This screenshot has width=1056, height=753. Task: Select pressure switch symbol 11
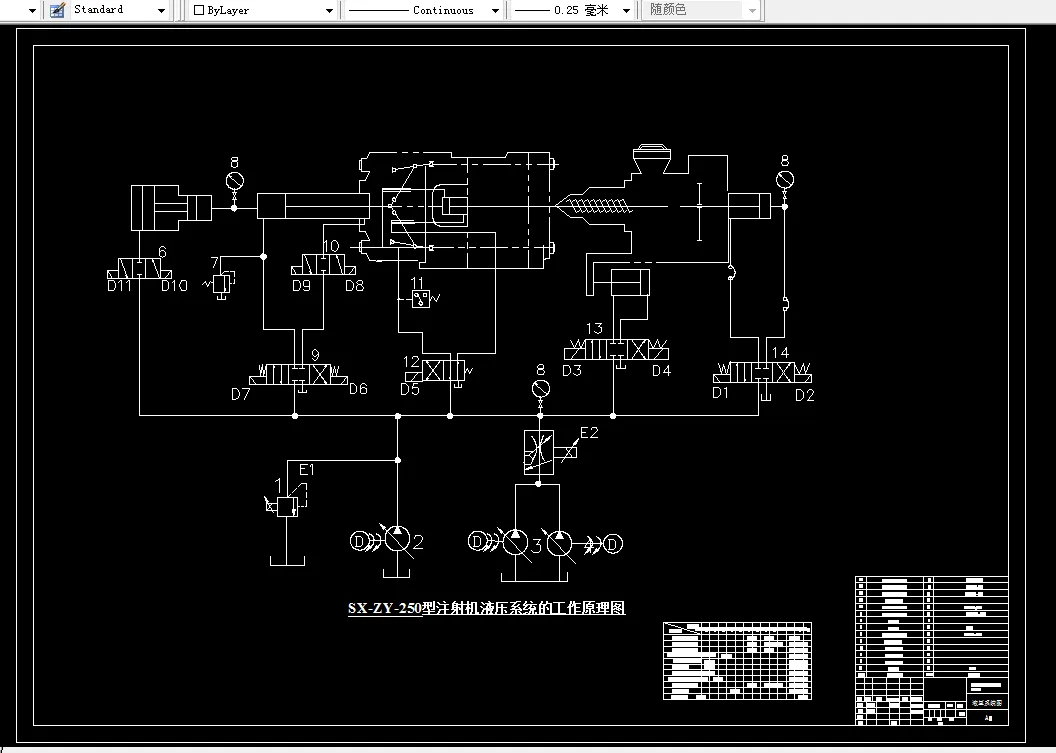click(x=422, y=300)
